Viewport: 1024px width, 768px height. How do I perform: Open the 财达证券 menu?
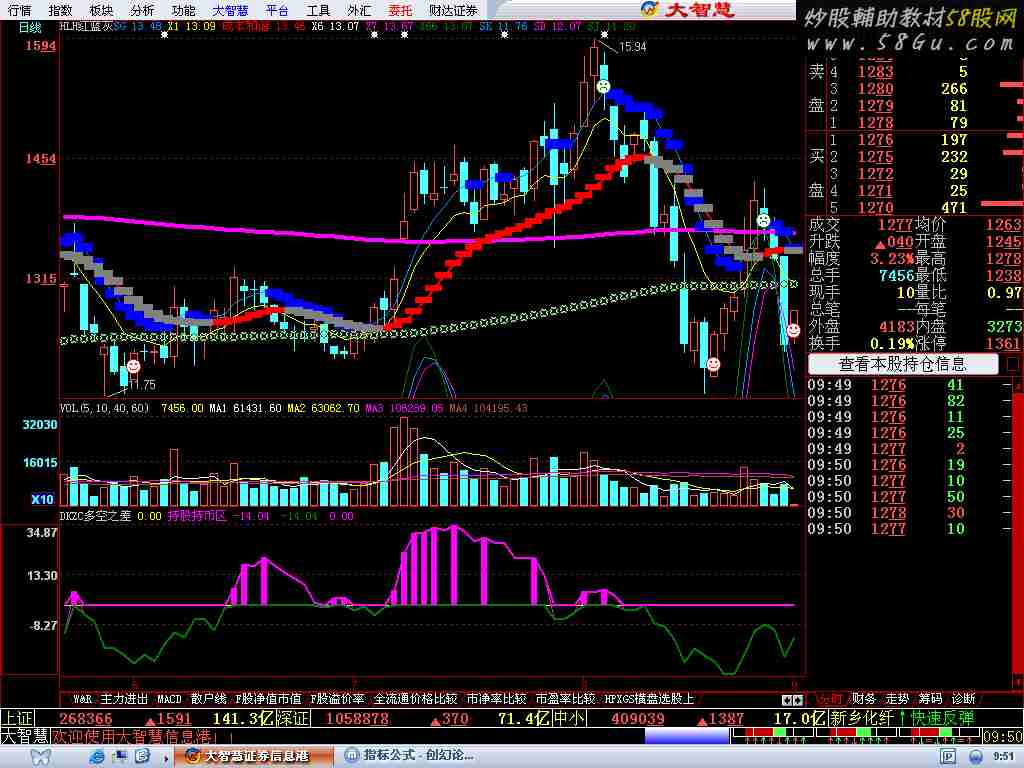pos(453,10)
